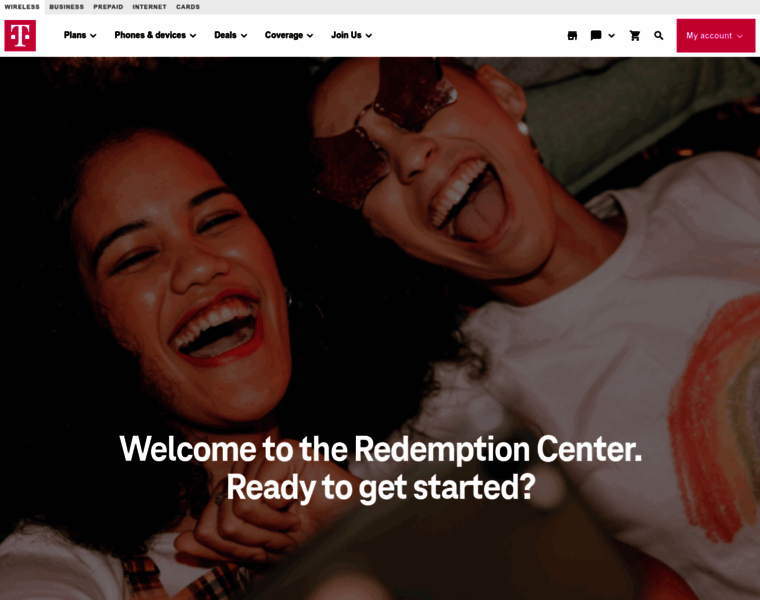760x600 pixels.
Task: Expand the chat options chevron
Action: 611,35
